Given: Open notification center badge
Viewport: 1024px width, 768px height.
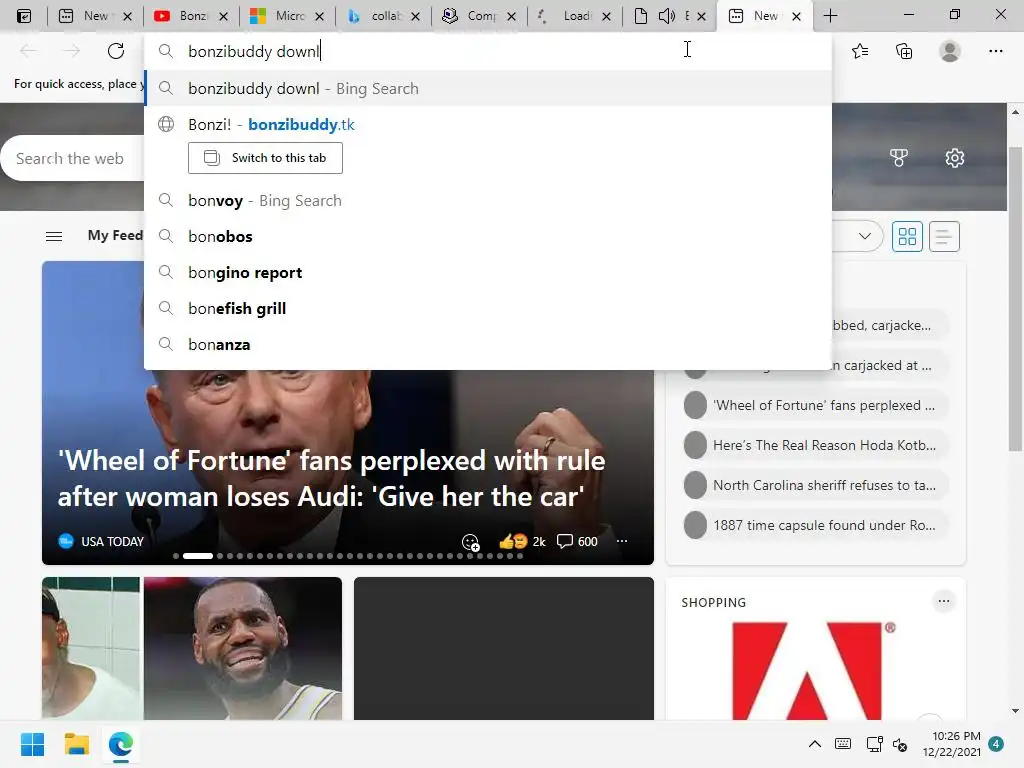Looking at the screenshot, I should coord(995,744).
